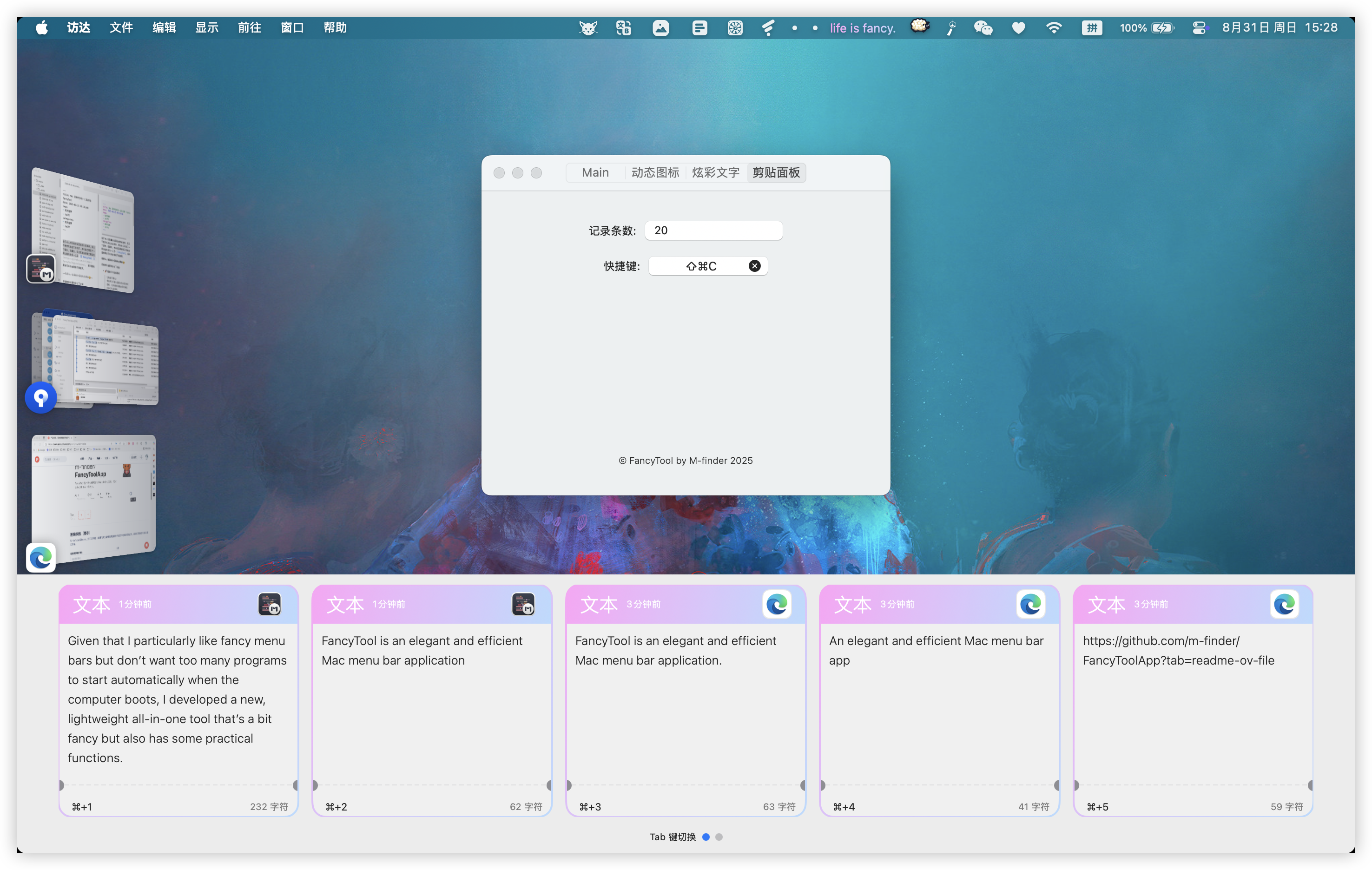The width and height of the screenshot is (1372, 870).
Task: Click the fan-shaped icon in the menu bar
Action: [x=735, y=27]
